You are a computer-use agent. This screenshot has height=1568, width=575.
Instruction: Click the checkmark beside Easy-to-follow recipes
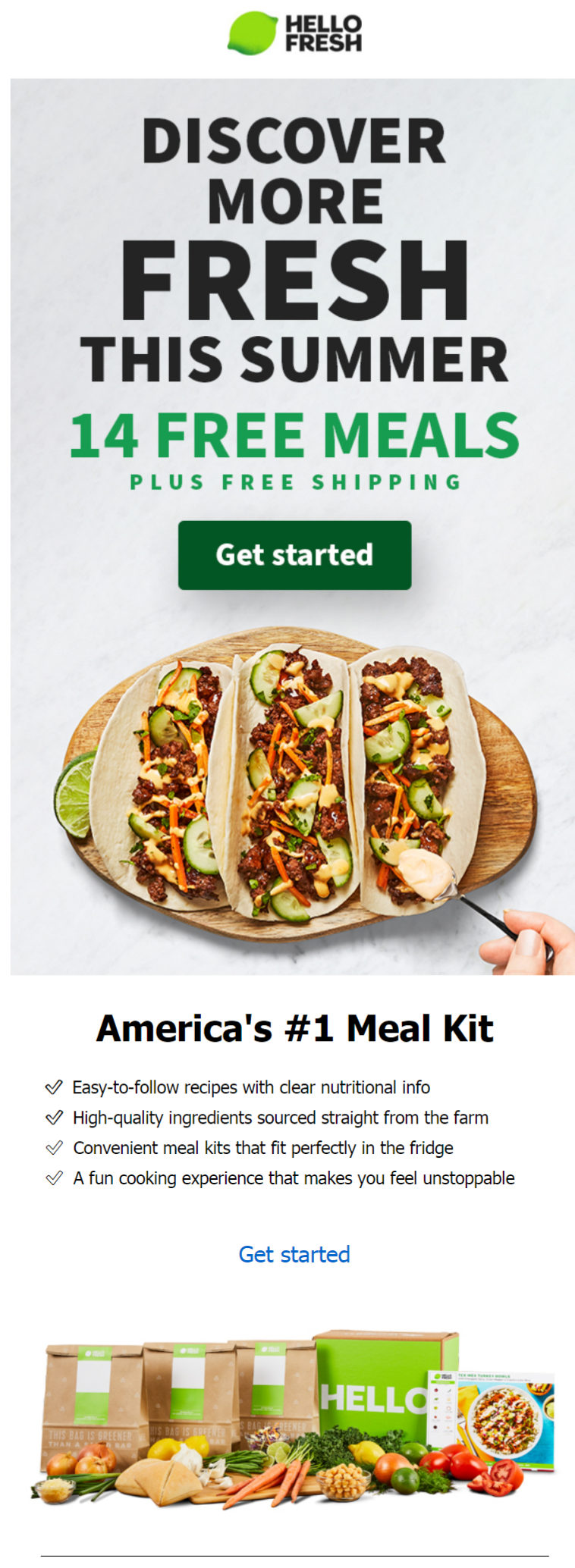[54, 1087]
